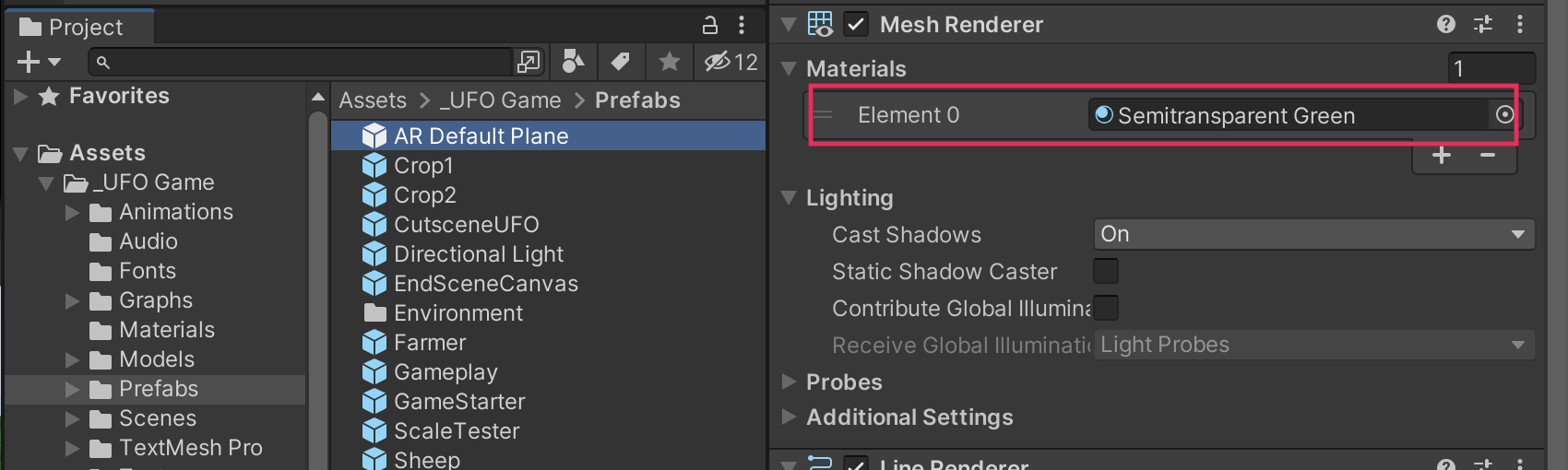
Task: Click the favorites star search icon
Action: 670,62
